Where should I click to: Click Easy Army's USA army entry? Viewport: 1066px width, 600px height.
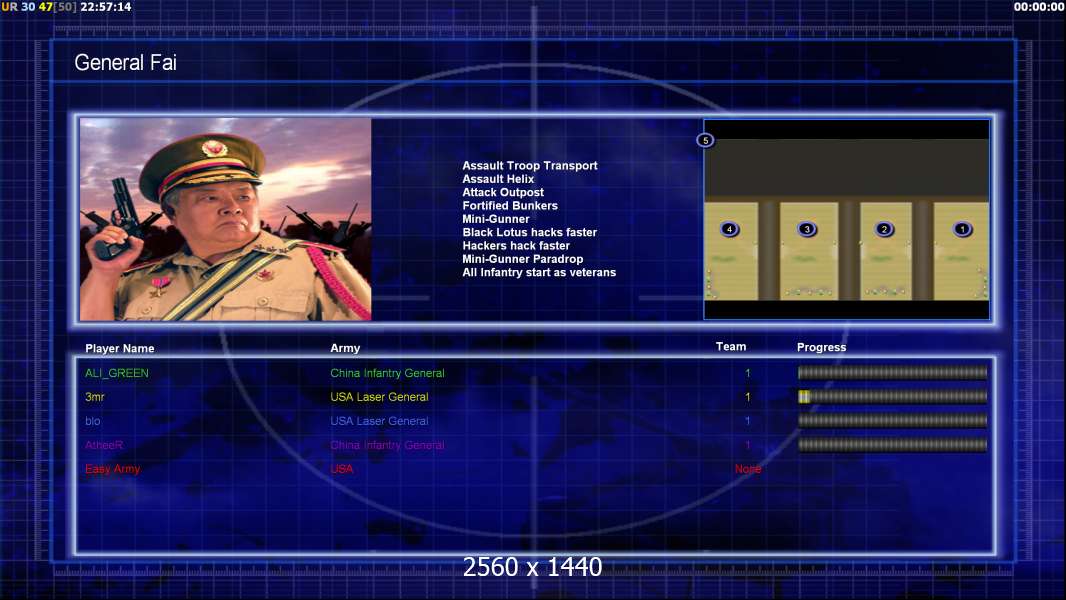(342, 469)
